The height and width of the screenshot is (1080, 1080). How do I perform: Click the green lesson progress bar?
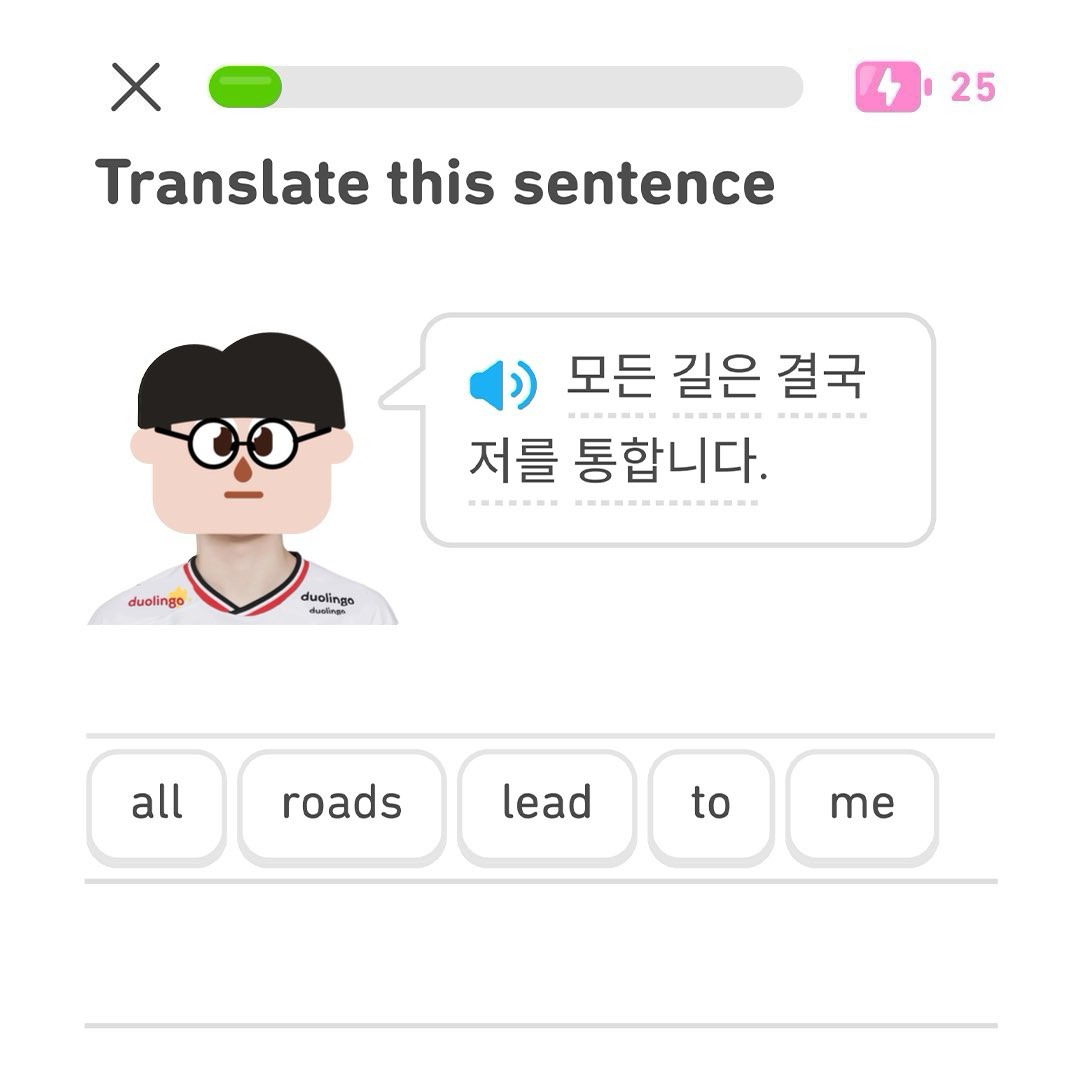point(505,87)
